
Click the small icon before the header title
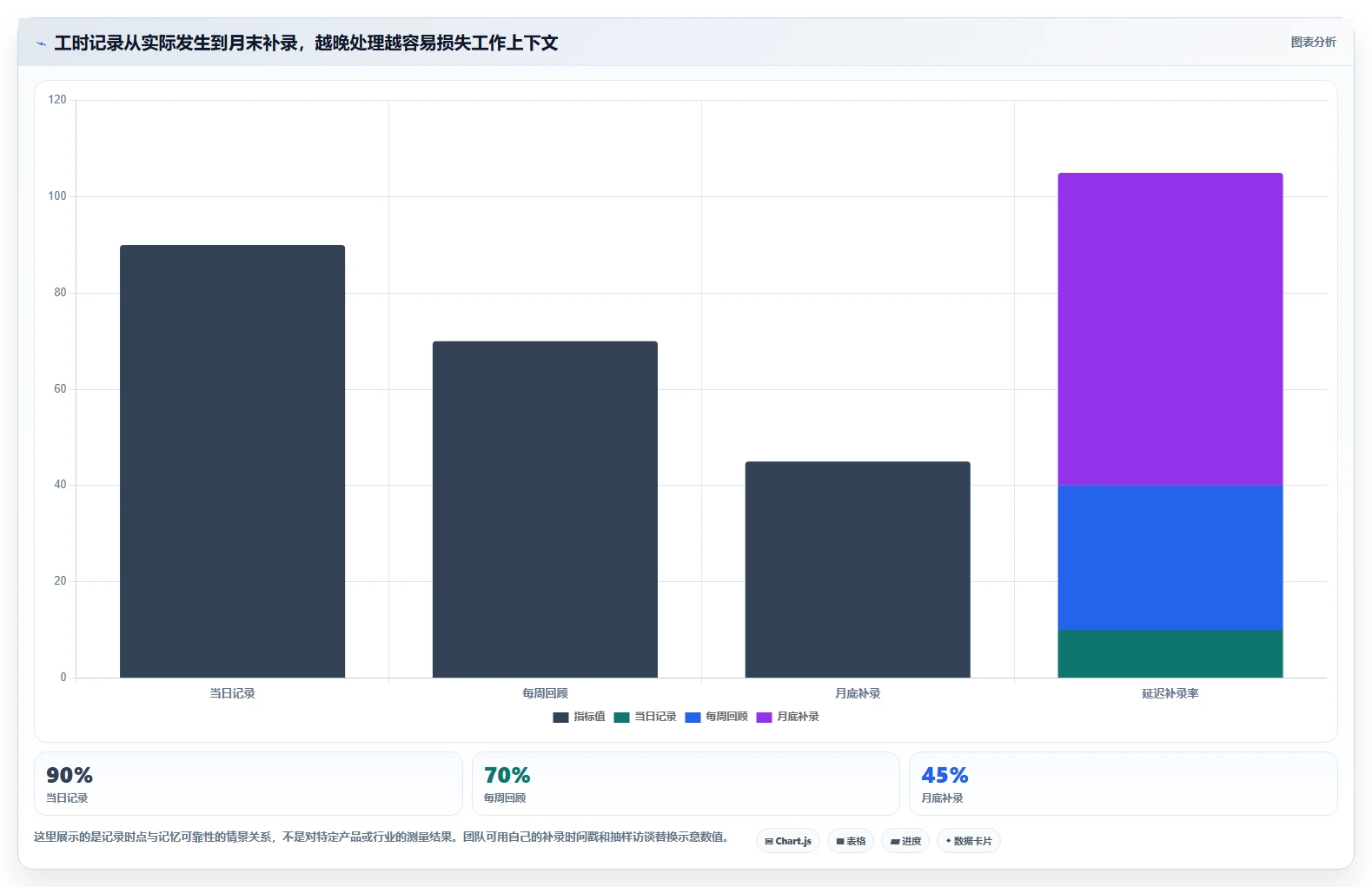tap(41, 43)
